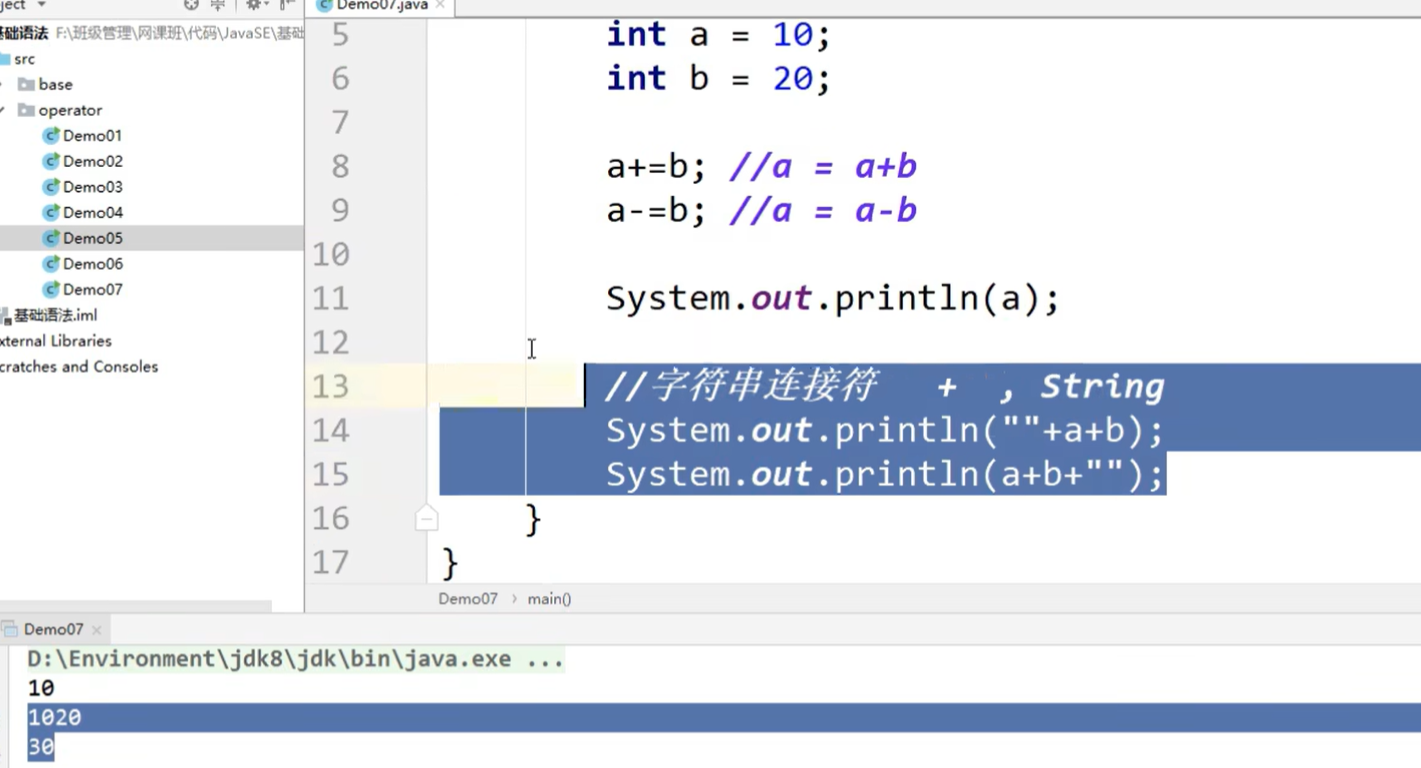
Task: Click the locate opened file target icon
Action: 191,5
